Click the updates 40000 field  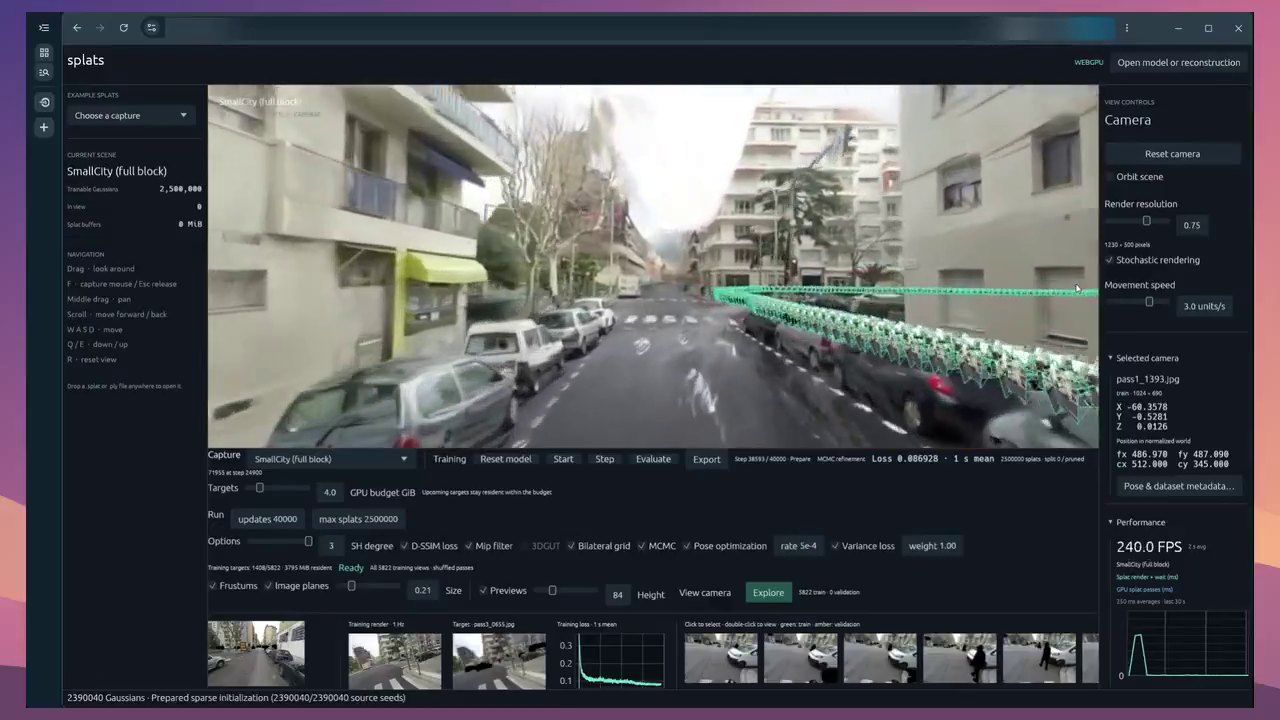pos(267,519)
